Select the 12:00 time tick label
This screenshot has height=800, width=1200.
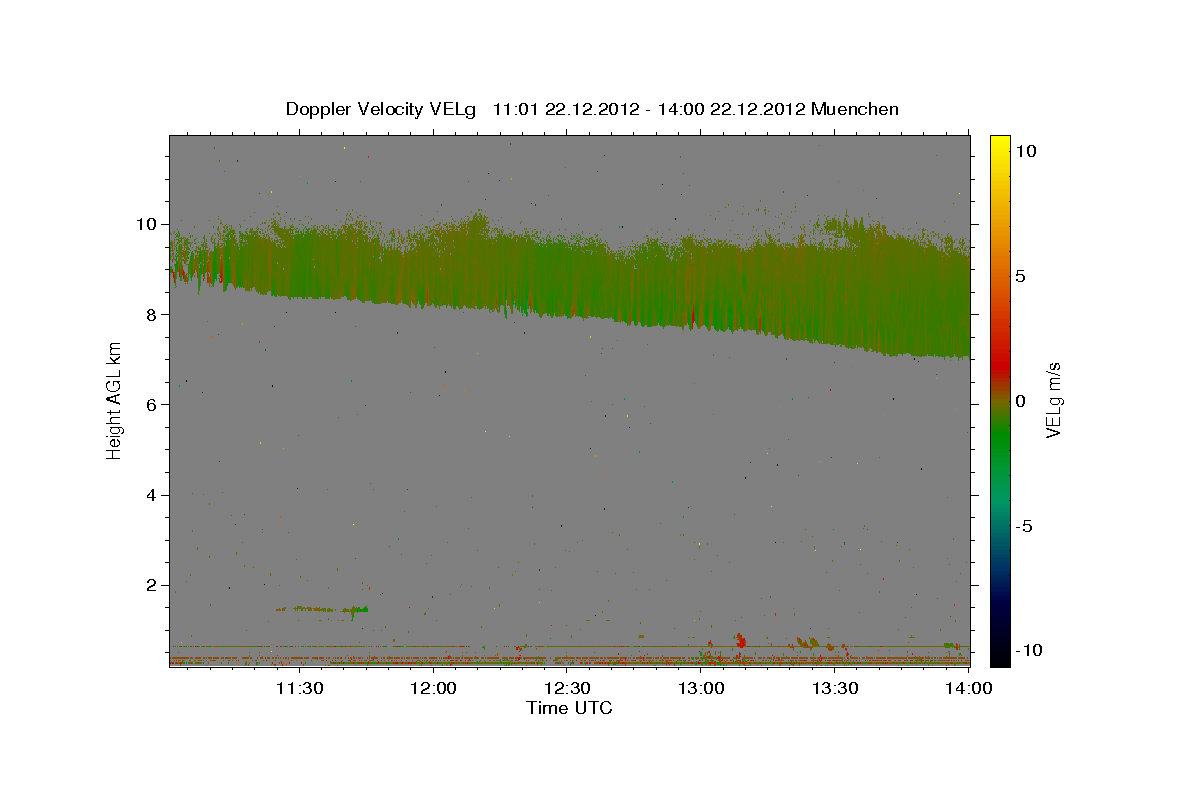point(434,688)
